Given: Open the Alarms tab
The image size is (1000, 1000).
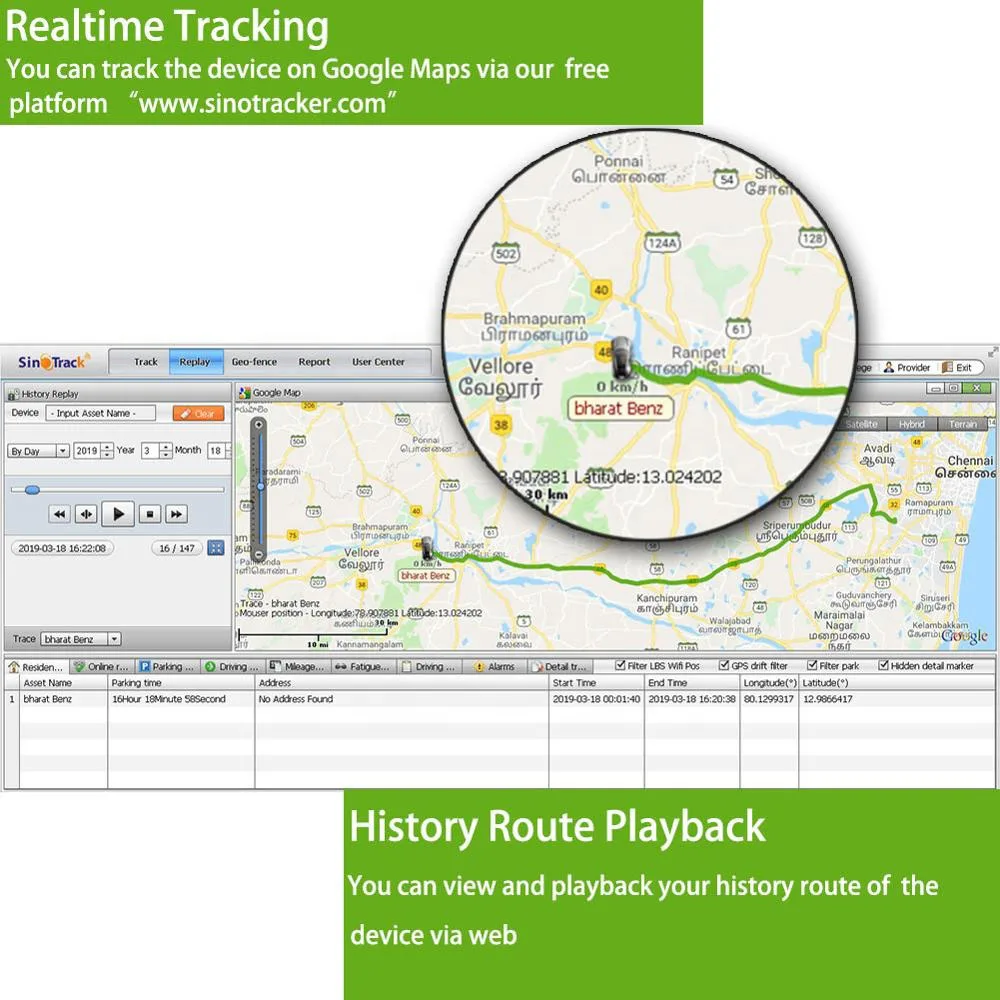Looking at the screenshot, I should [x=495, y=666].
